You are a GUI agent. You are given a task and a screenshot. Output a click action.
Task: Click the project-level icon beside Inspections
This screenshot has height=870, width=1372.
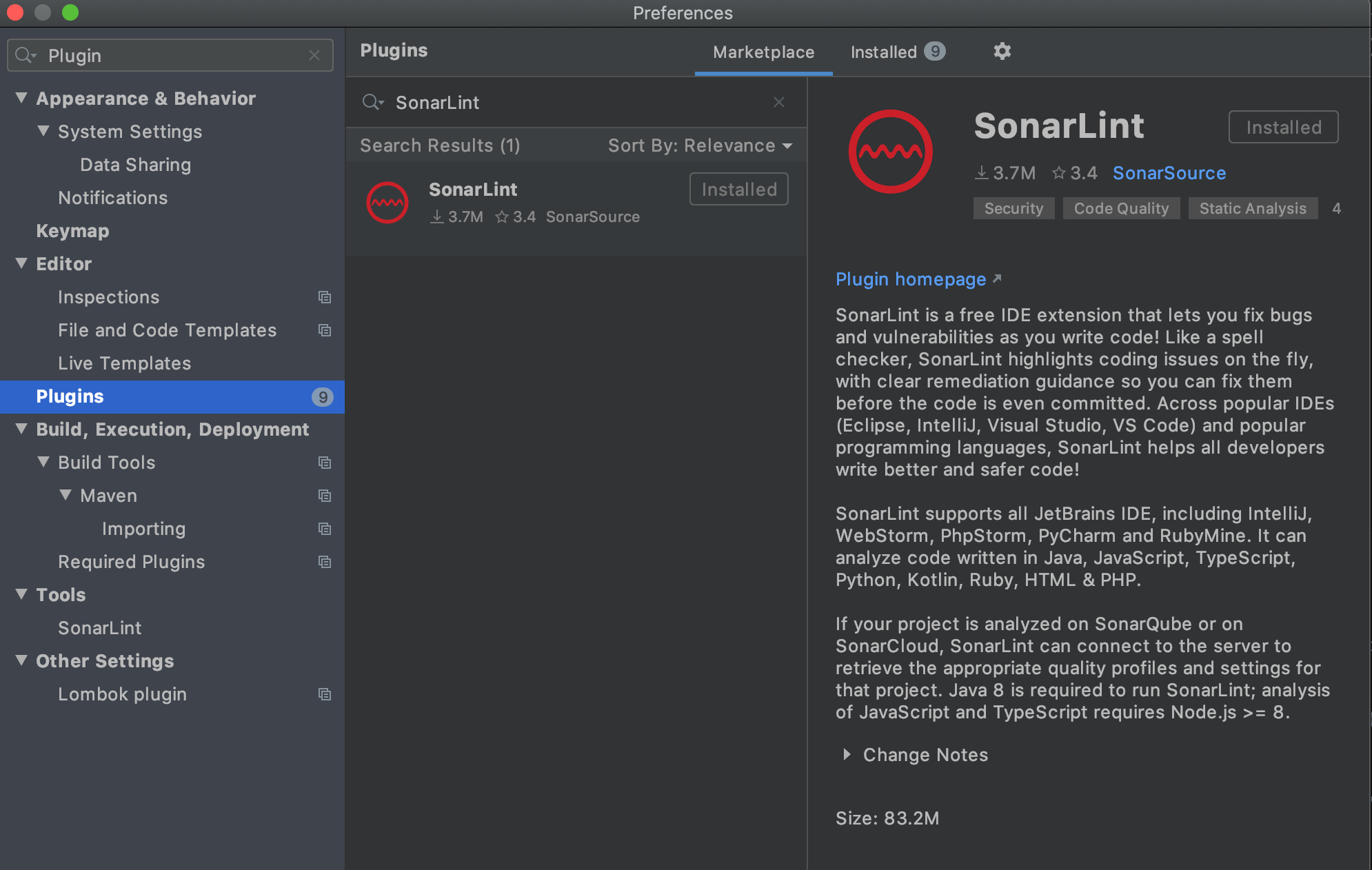coord(325,297)
